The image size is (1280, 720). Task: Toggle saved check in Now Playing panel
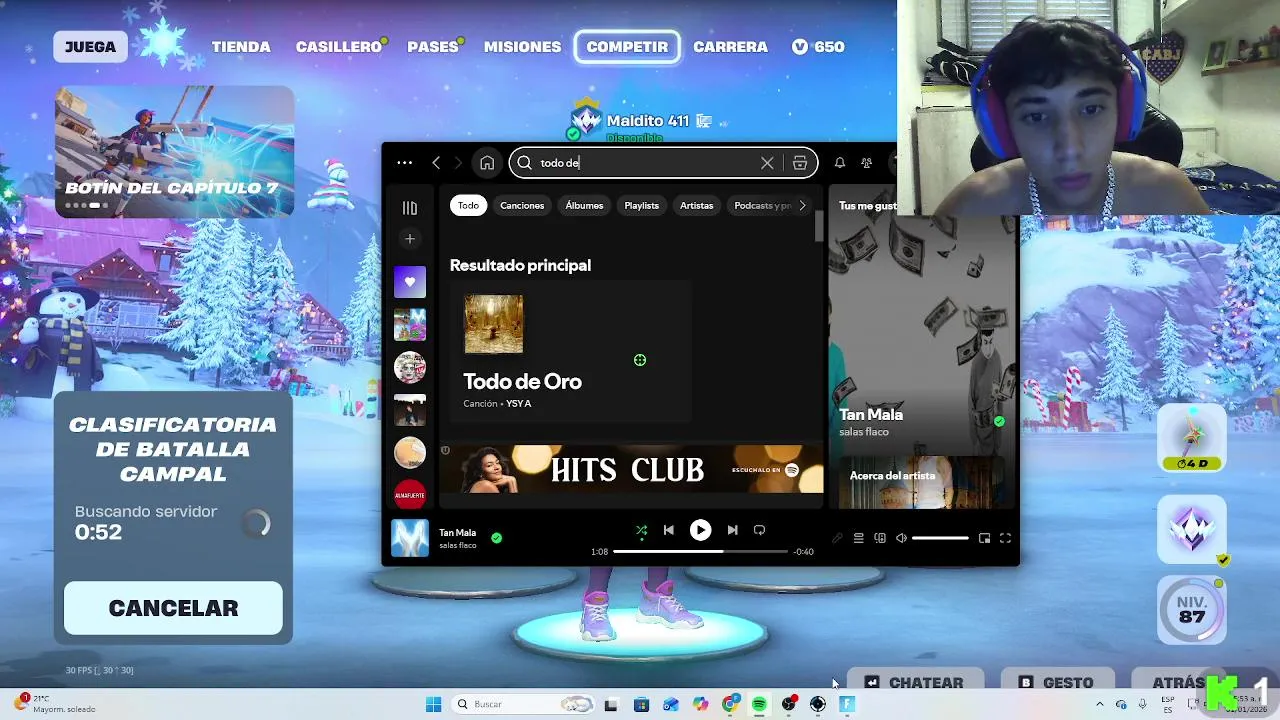999,421
